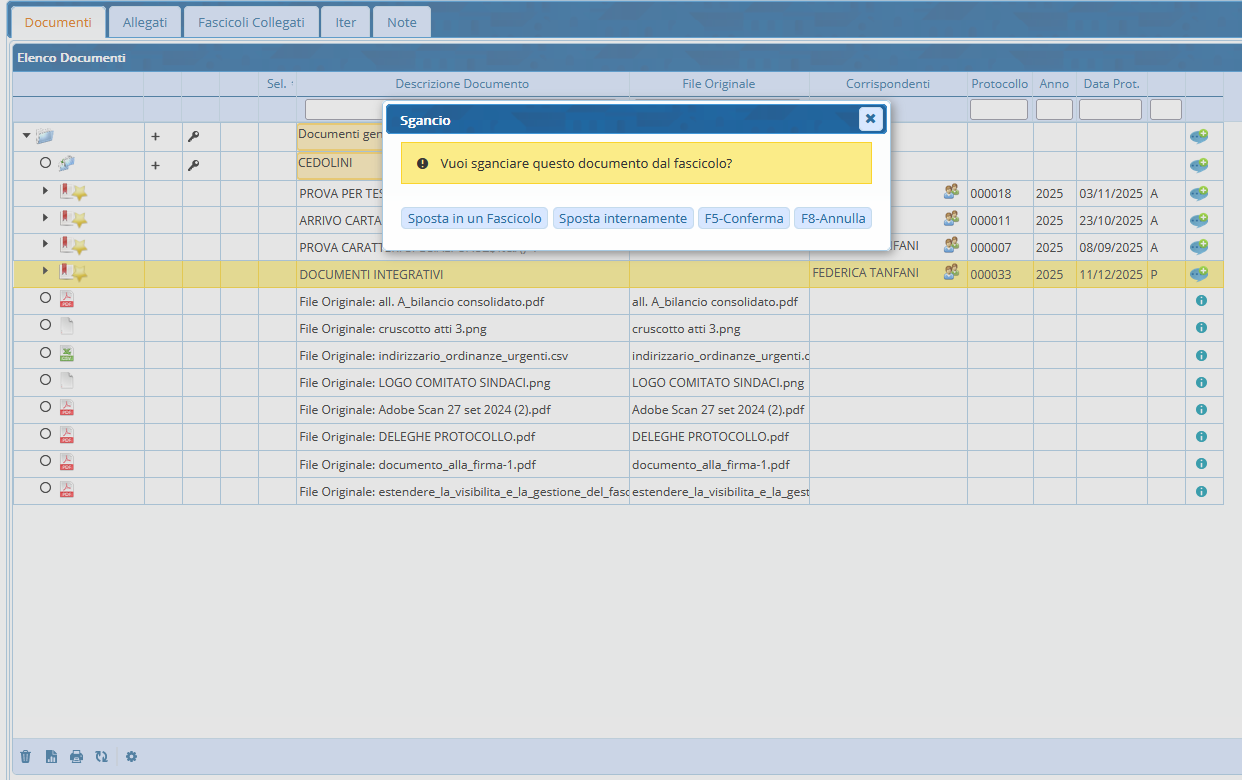This screenshot has width=1242, height=780.
Task: Select radio circle for indirizzario_ordinanze_urgenti.csv row
Action: (45, 352)
